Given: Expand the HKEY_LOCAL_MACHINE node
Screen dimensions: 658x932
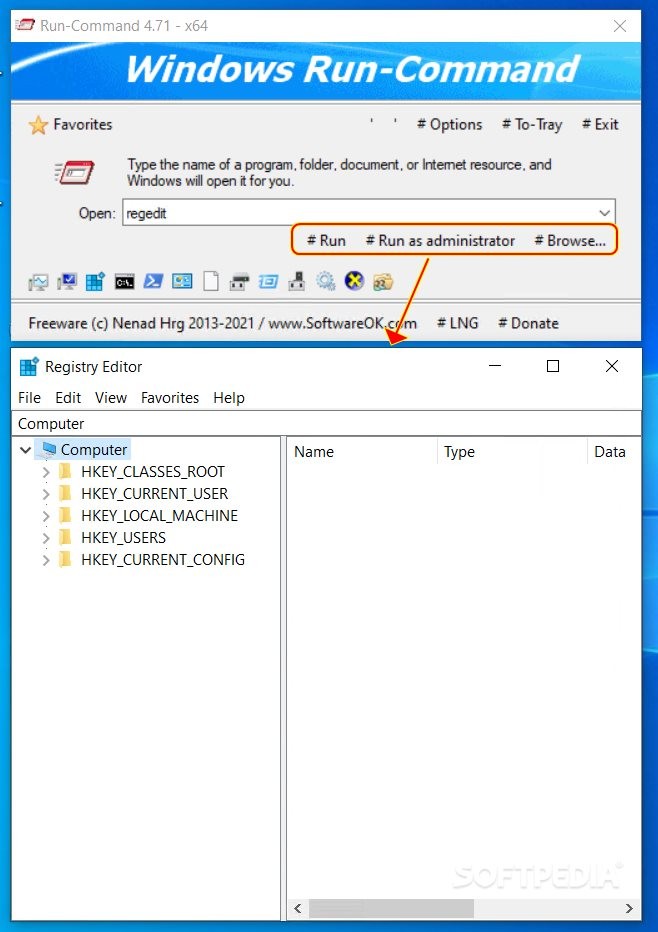Looking at the screenshot, I should click(x=46, y=516).
